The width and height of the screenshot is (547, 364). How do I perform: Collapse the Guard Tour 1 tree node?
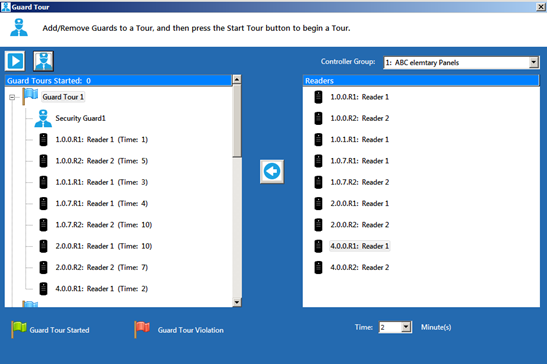coord(12,97)
